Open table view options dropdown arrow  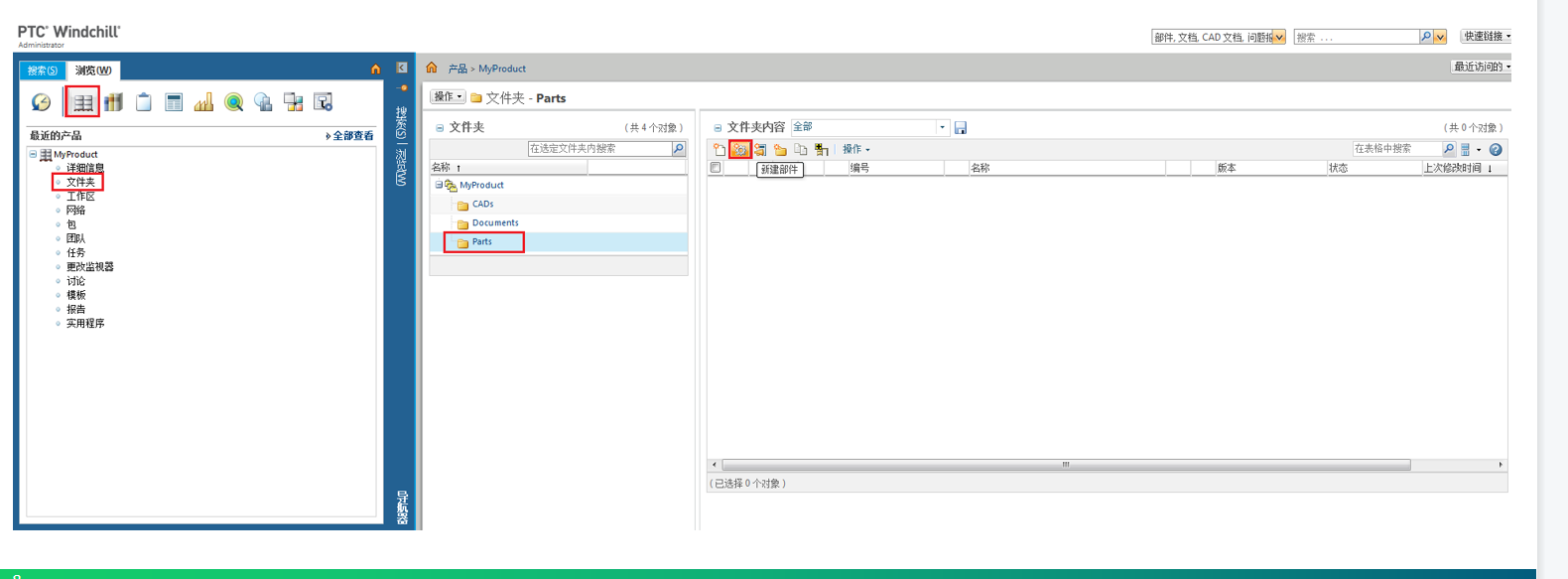pyautogui.click(x=1479, y=150)
